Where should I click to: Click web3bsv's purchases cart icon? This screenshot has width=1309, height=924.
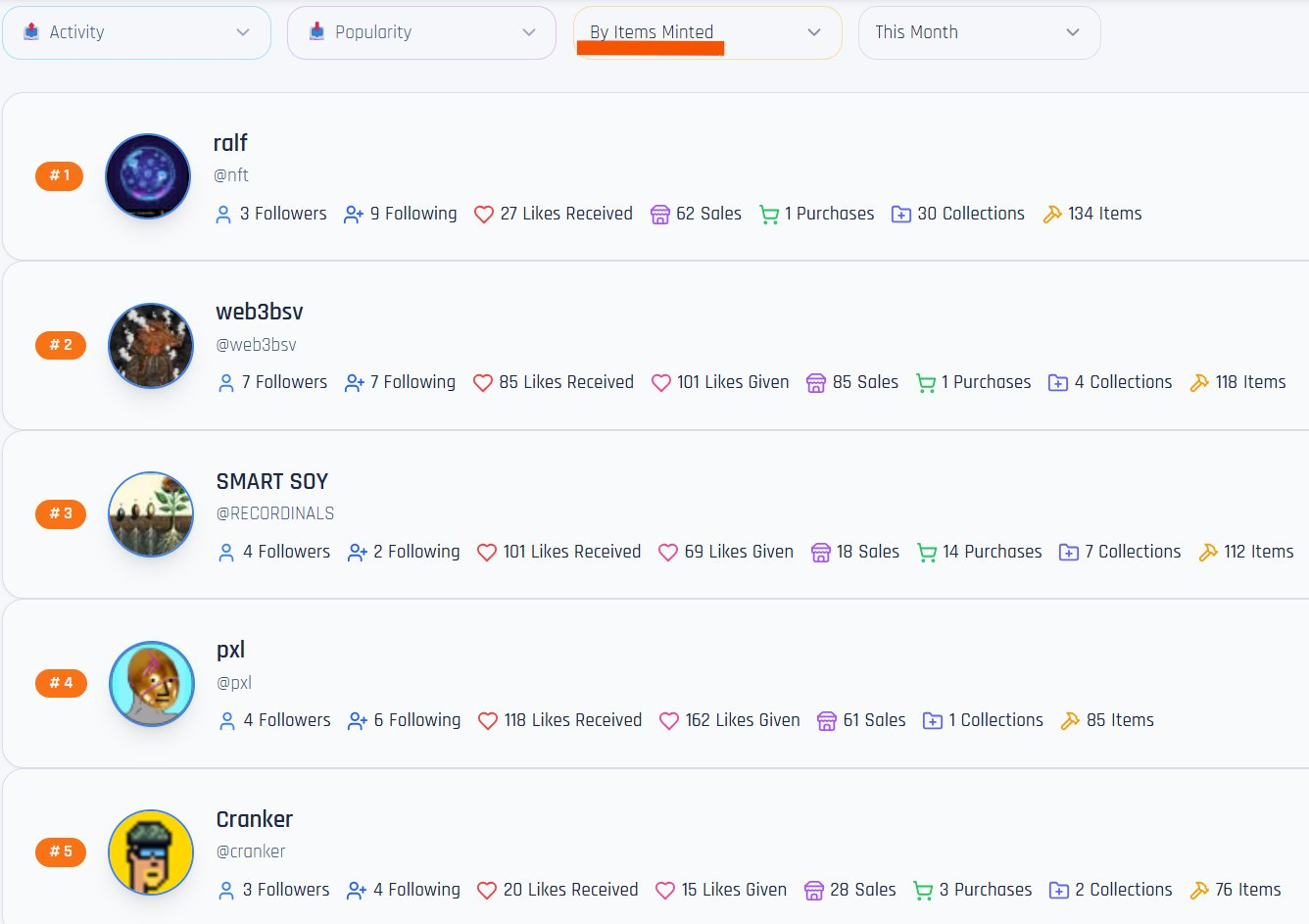pos(926,383)
